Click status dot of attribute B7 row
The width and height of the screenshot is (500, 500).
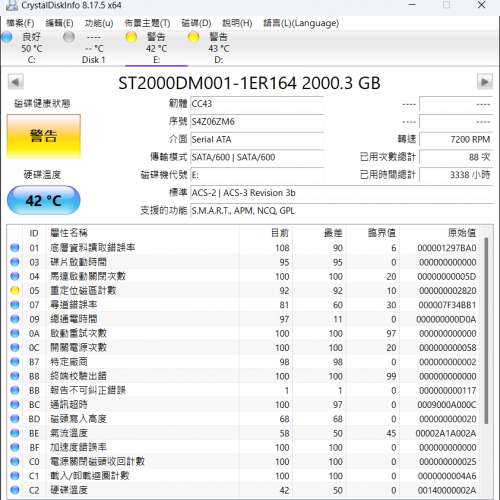coord(15,362)
